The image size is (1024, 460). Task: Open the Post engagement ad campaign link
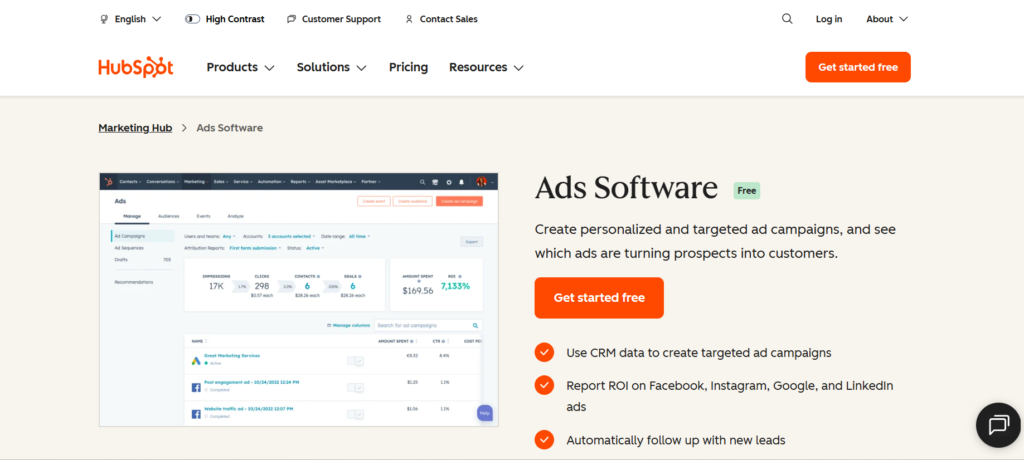coord(252,382)
